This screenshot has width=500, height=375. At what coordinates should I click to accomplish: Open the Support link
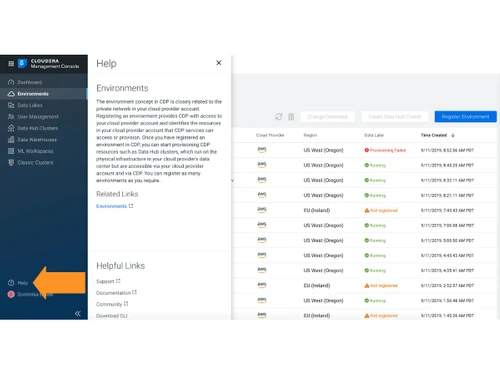(x=105, y=281)
